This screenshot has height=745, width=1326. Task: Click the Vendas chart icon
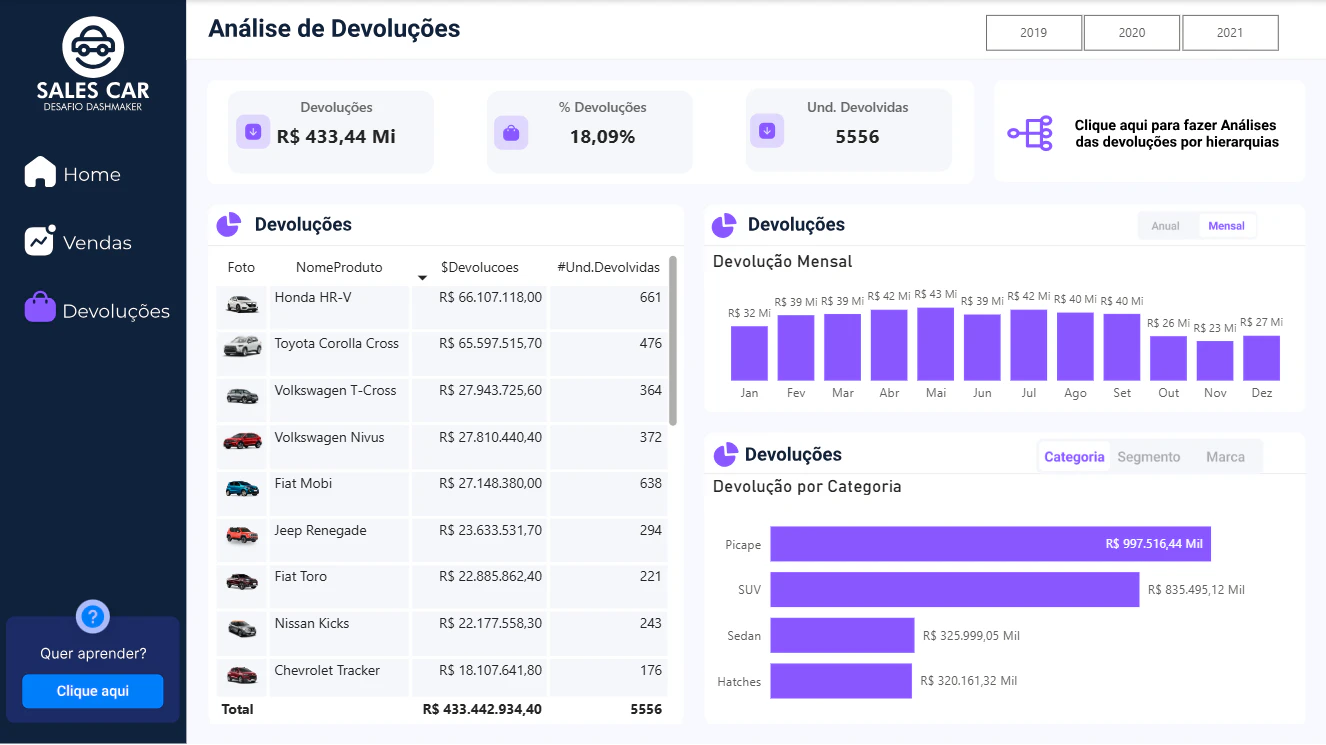point(40,241)
